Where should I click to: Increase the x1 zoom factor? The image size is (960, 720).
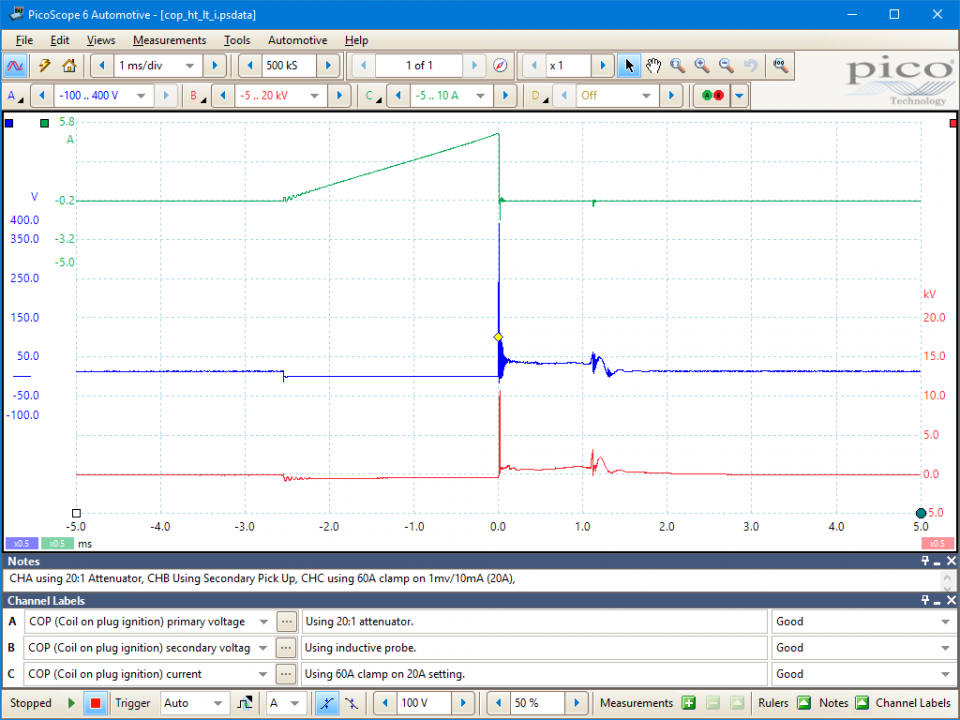[602, 66]
